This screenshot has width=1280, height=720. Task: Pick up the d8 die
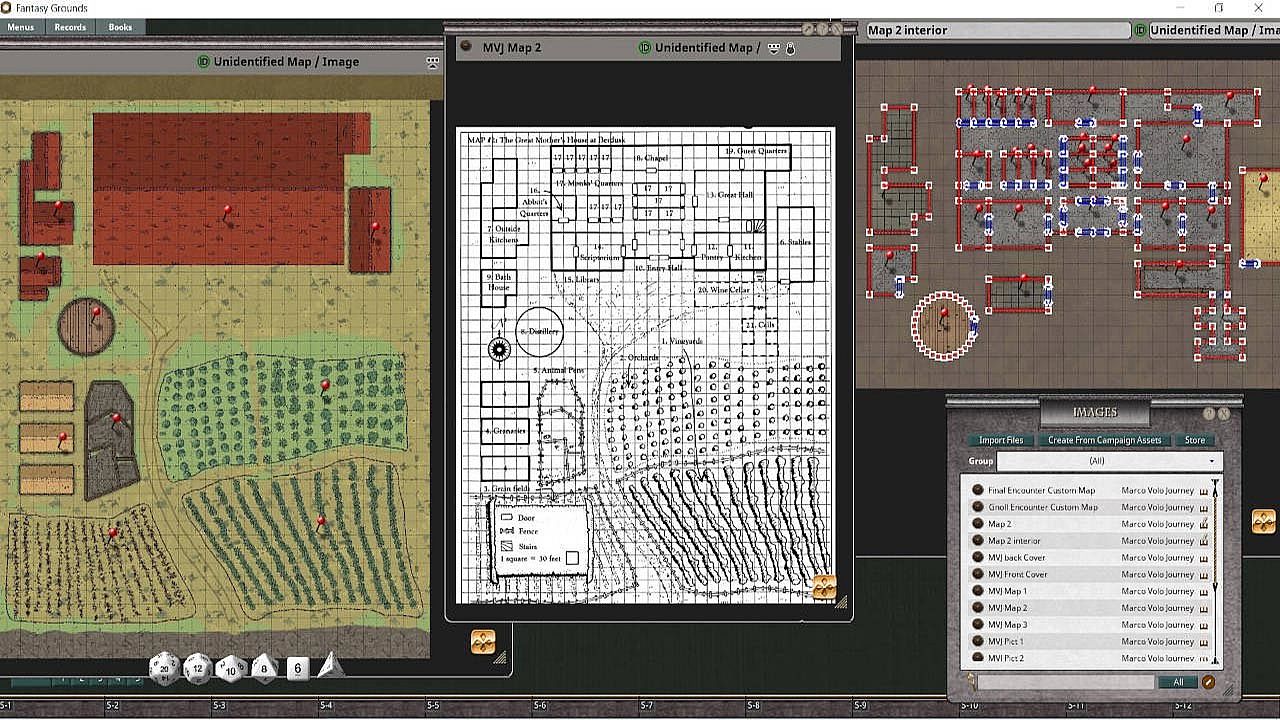click(x=264, y=668)
